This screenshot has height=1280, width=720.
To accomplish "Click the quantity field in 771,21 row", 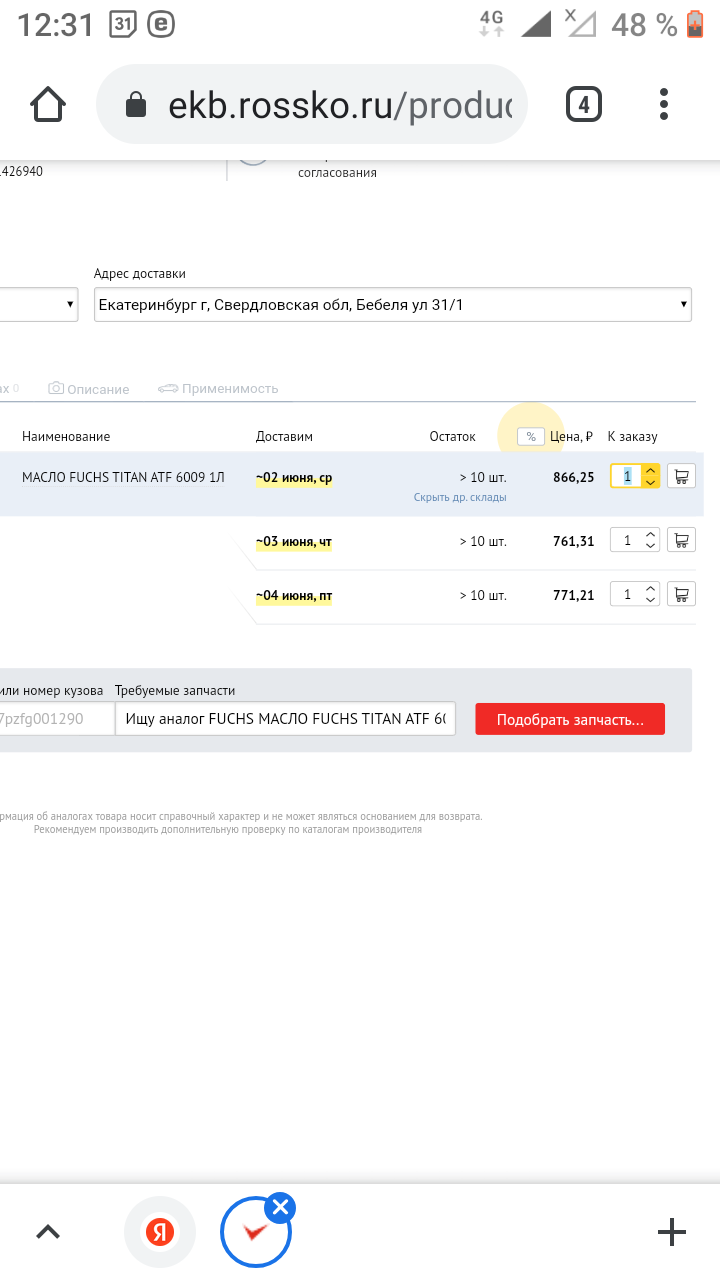I will click(x=627, y=594).
